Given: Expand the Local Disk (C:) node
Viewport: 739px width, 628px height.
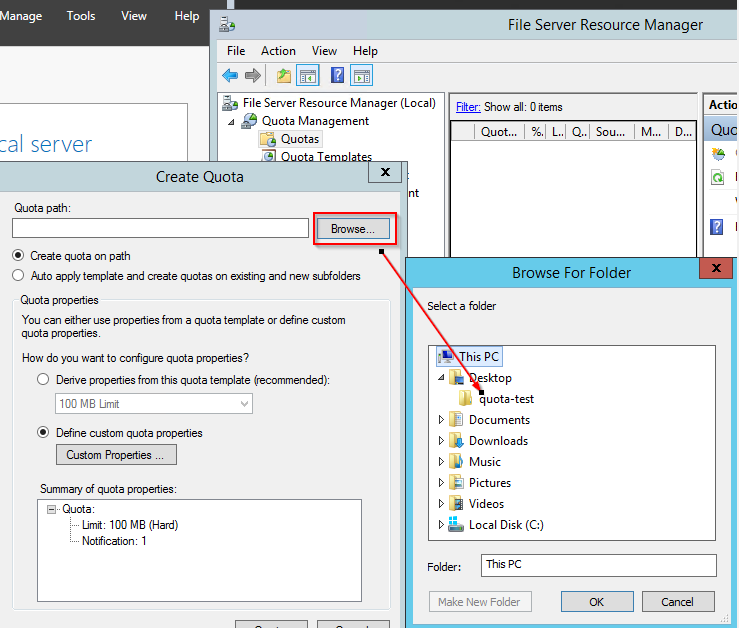Looking at the screenshot, I should click(441, 524).
